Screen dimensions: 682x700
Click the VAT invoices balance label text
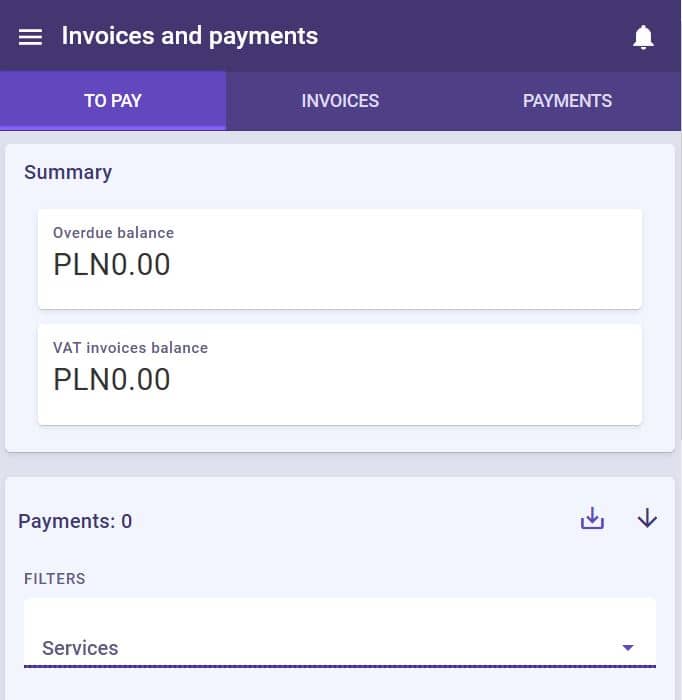click(130, 348)
